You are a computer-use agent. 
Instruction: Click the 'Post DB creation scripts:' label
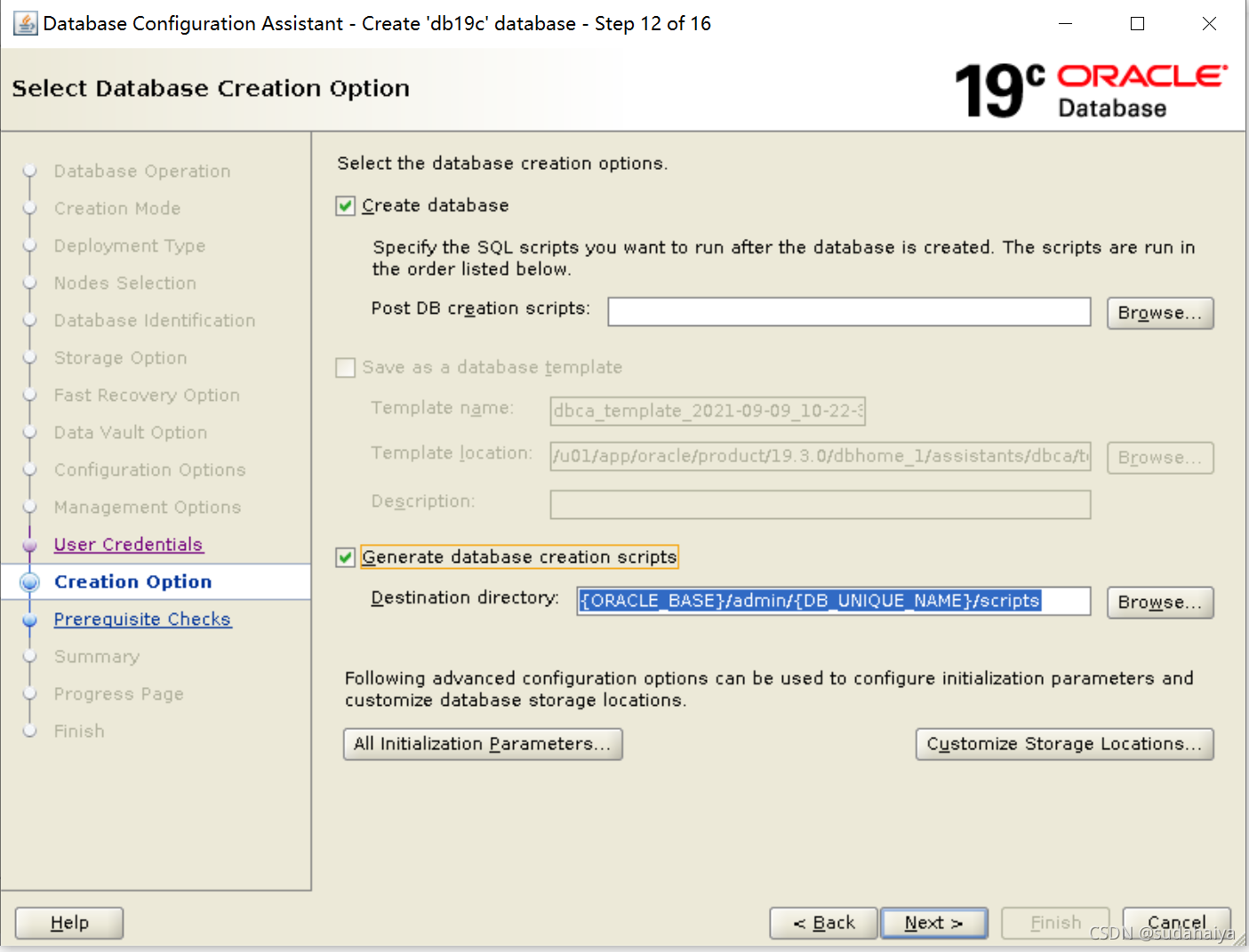[x=481, y=308]
